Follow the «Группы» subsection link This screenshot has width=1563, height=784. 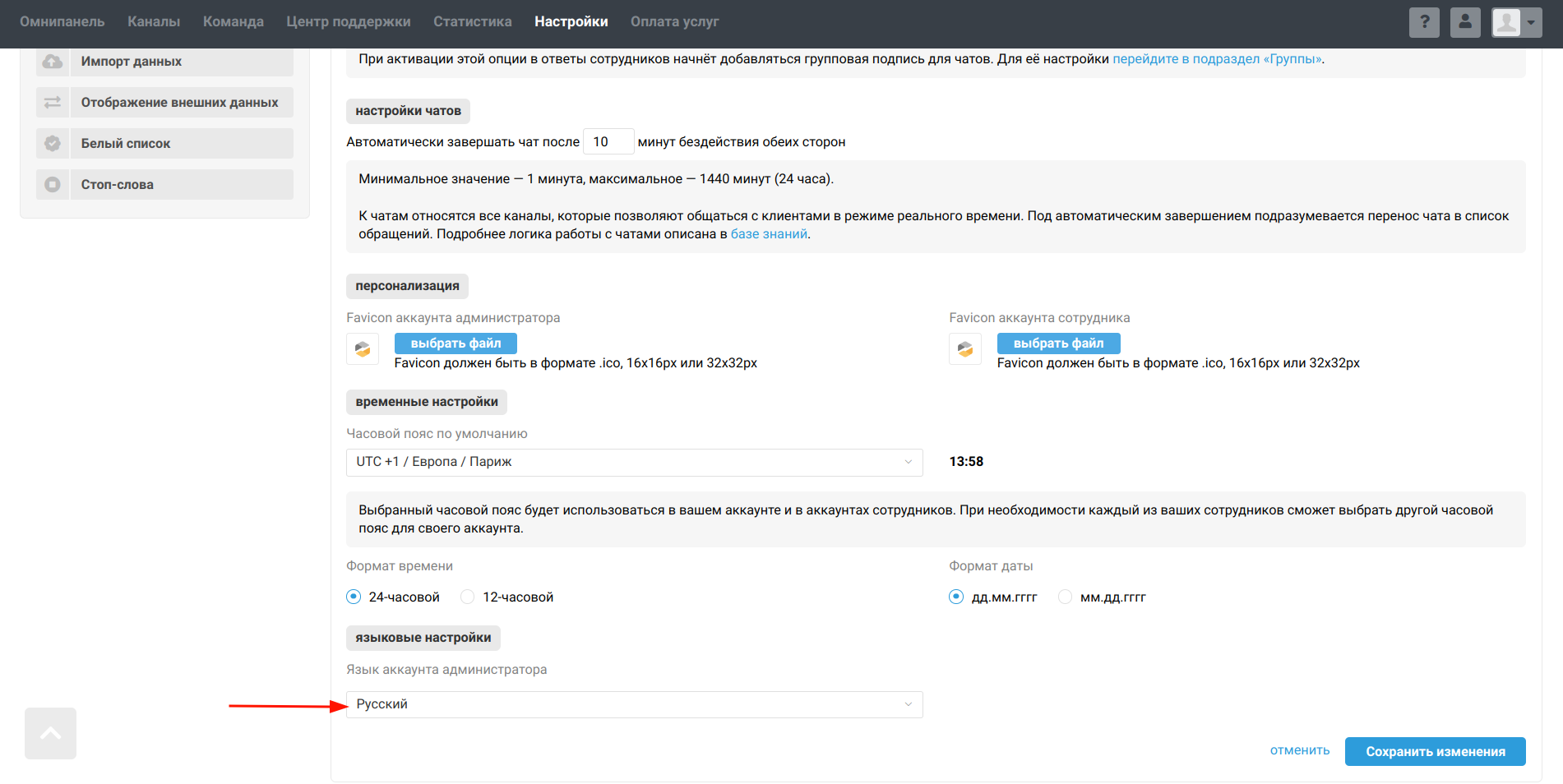pos(1218,59)
